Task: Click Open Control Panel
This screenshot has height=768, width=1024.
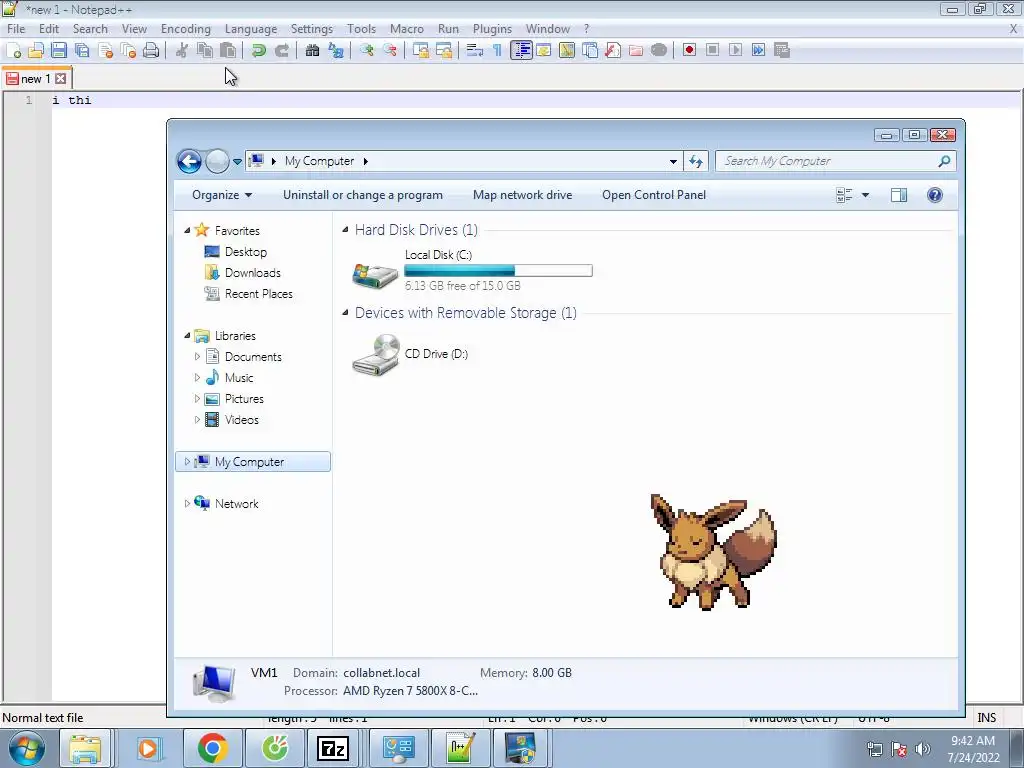Action: [x=654, y=195]
